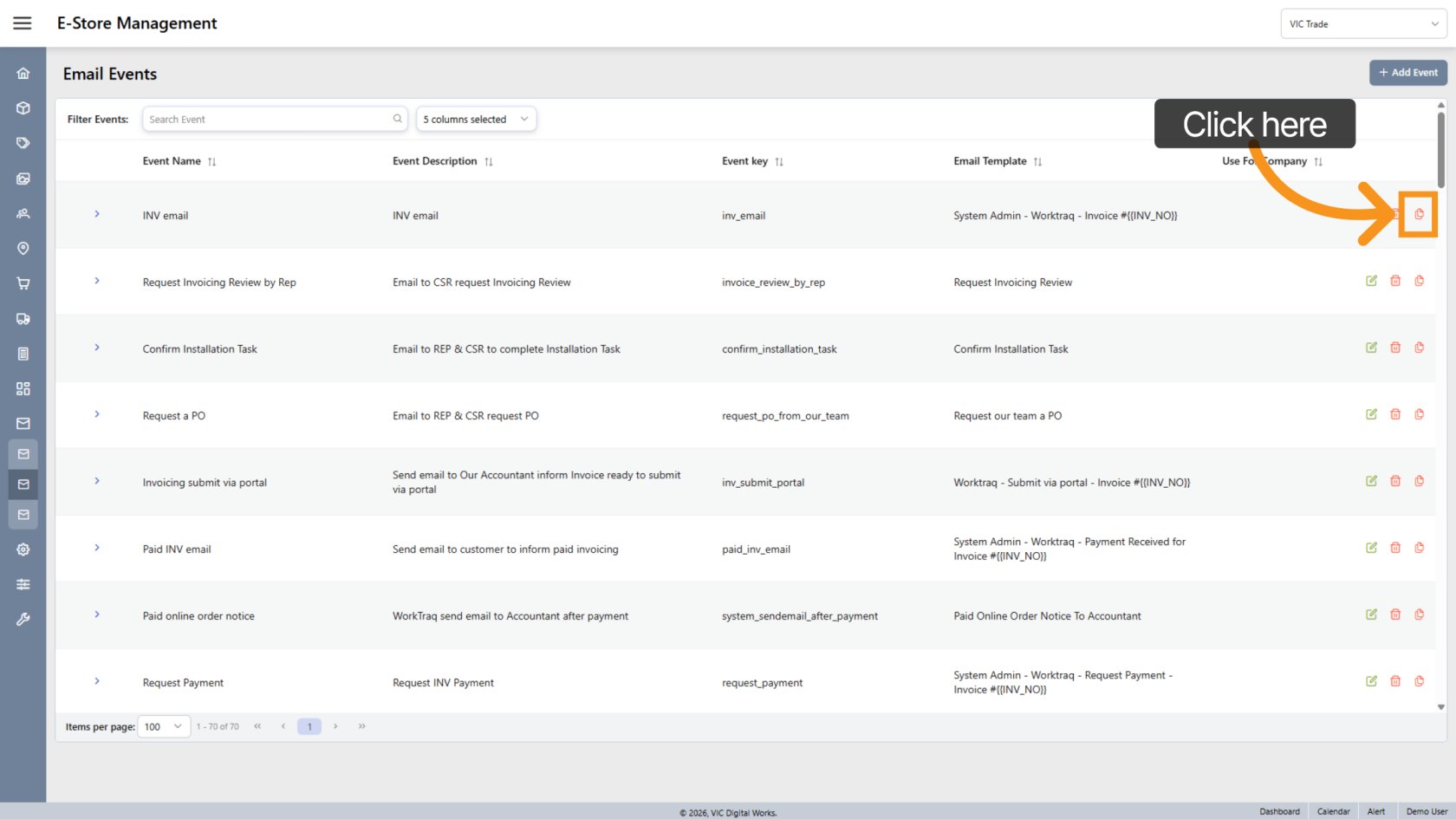1456x819 pixels.
Task: Open the shopping cart sidebar icon
Action: [x=23, y=283]
